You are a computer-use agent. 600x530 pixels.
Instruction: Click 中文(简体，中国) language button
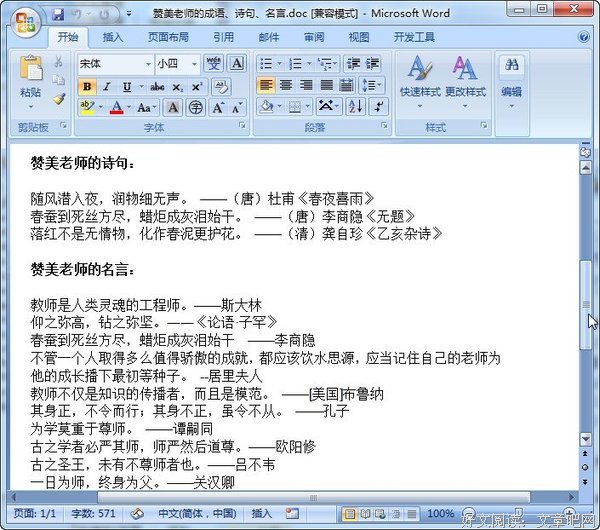200,513
